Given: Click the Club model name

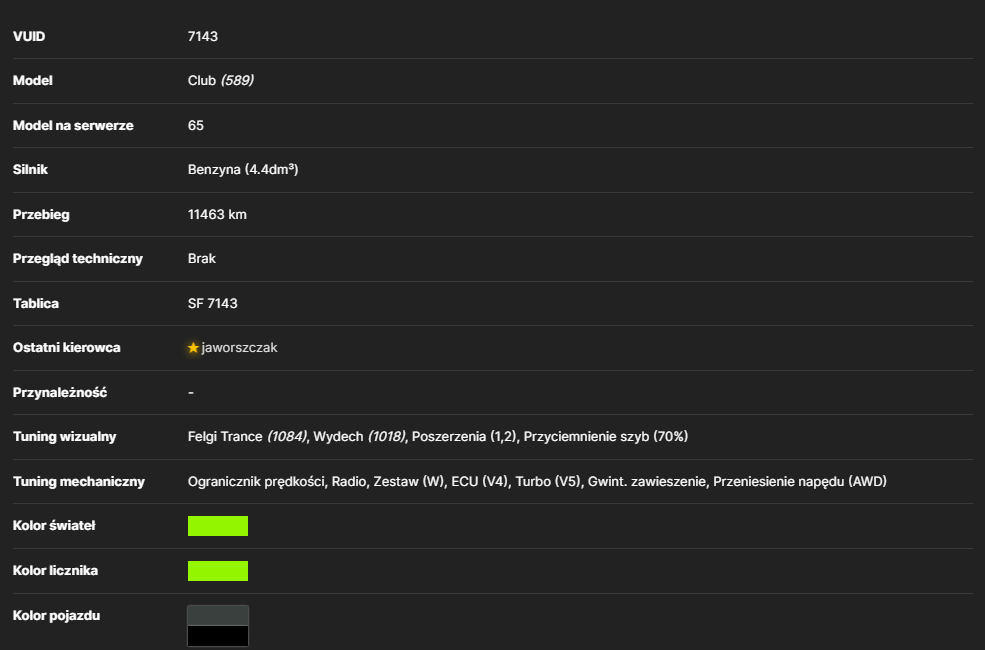Looking at the screenshot, I should 202,80.
